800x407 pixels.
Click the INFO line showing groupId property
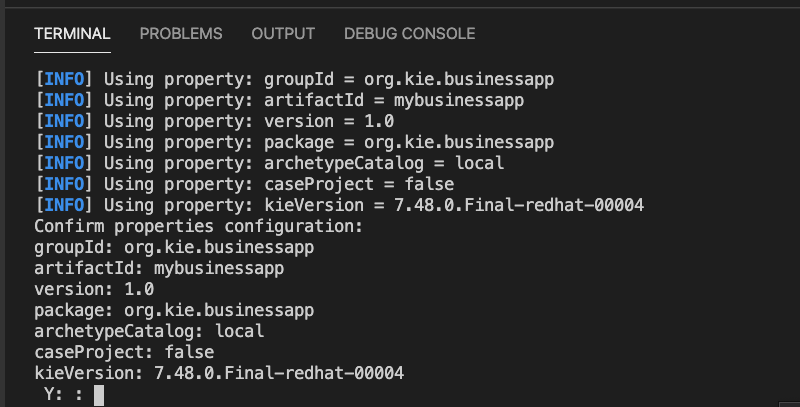pos(294,80)
